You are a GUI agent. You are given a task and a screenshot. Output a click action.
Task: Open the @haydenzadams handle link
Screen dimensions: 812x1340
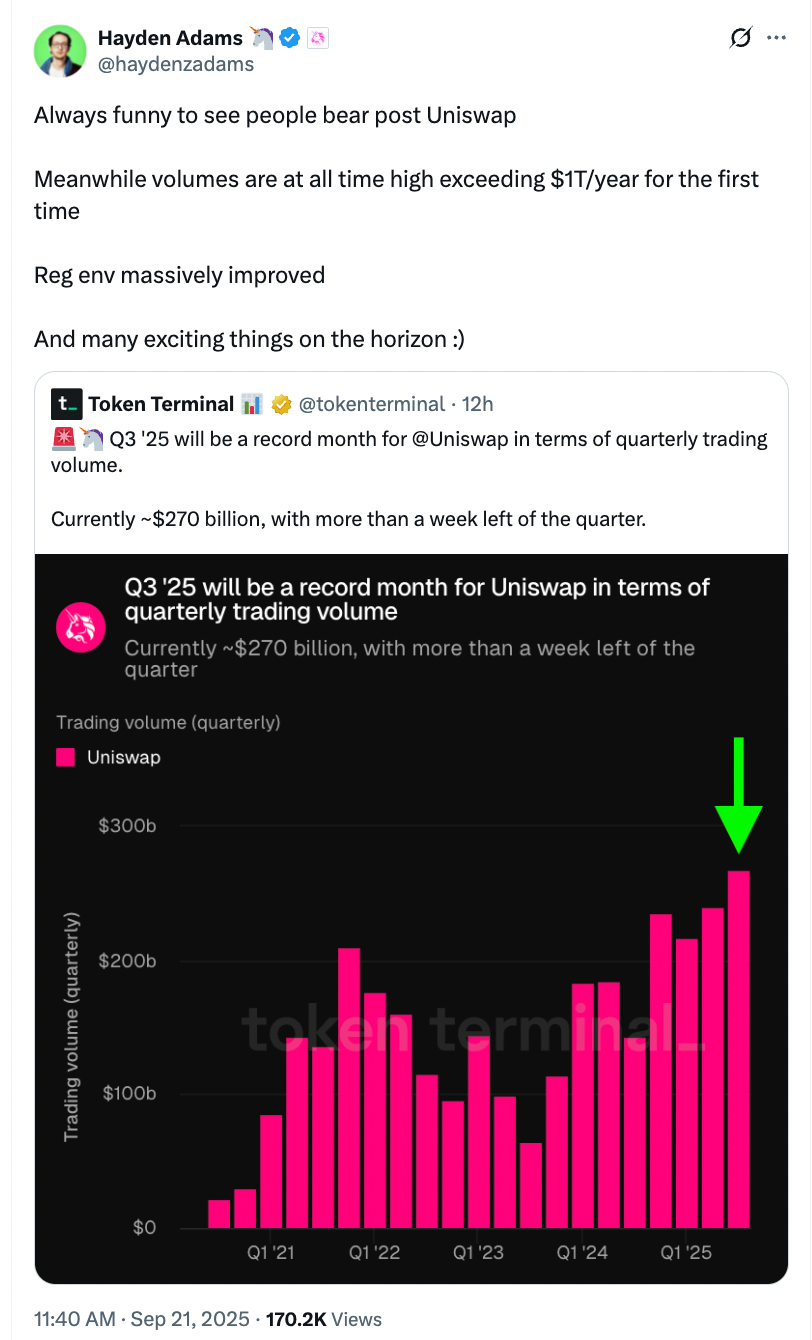(176, 64)
